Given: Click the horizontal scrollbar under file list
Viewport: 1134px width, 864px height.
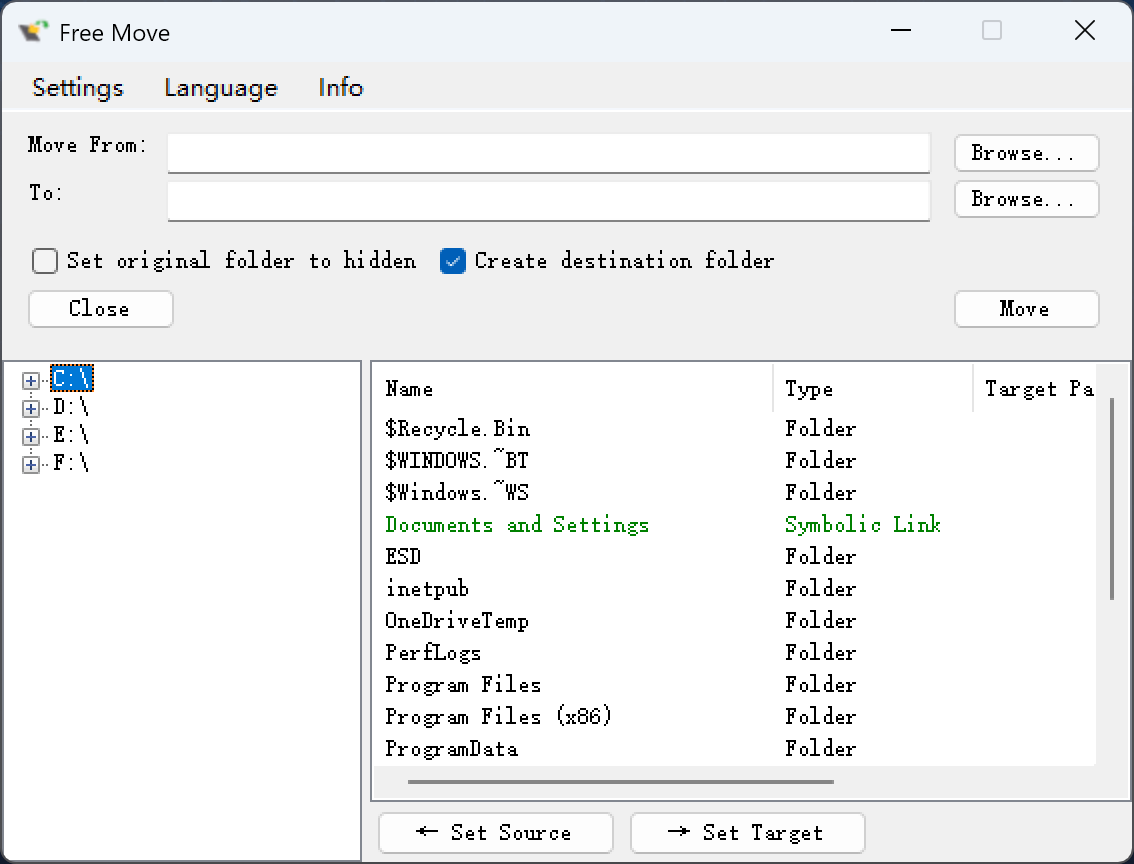Looking at the screenshot, I should pos(620,781).
